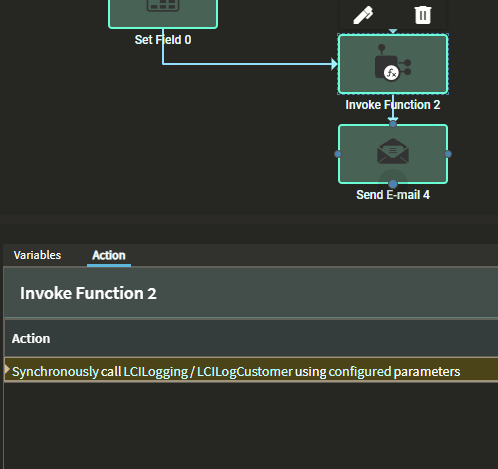Open the Action tab
Image resolution: width=498 pixels, height=469 pixels.
109,255
